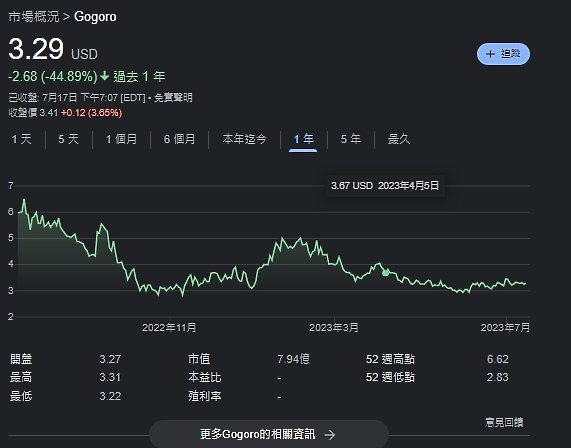Select the 5 天 range tab

pos(68,139)
